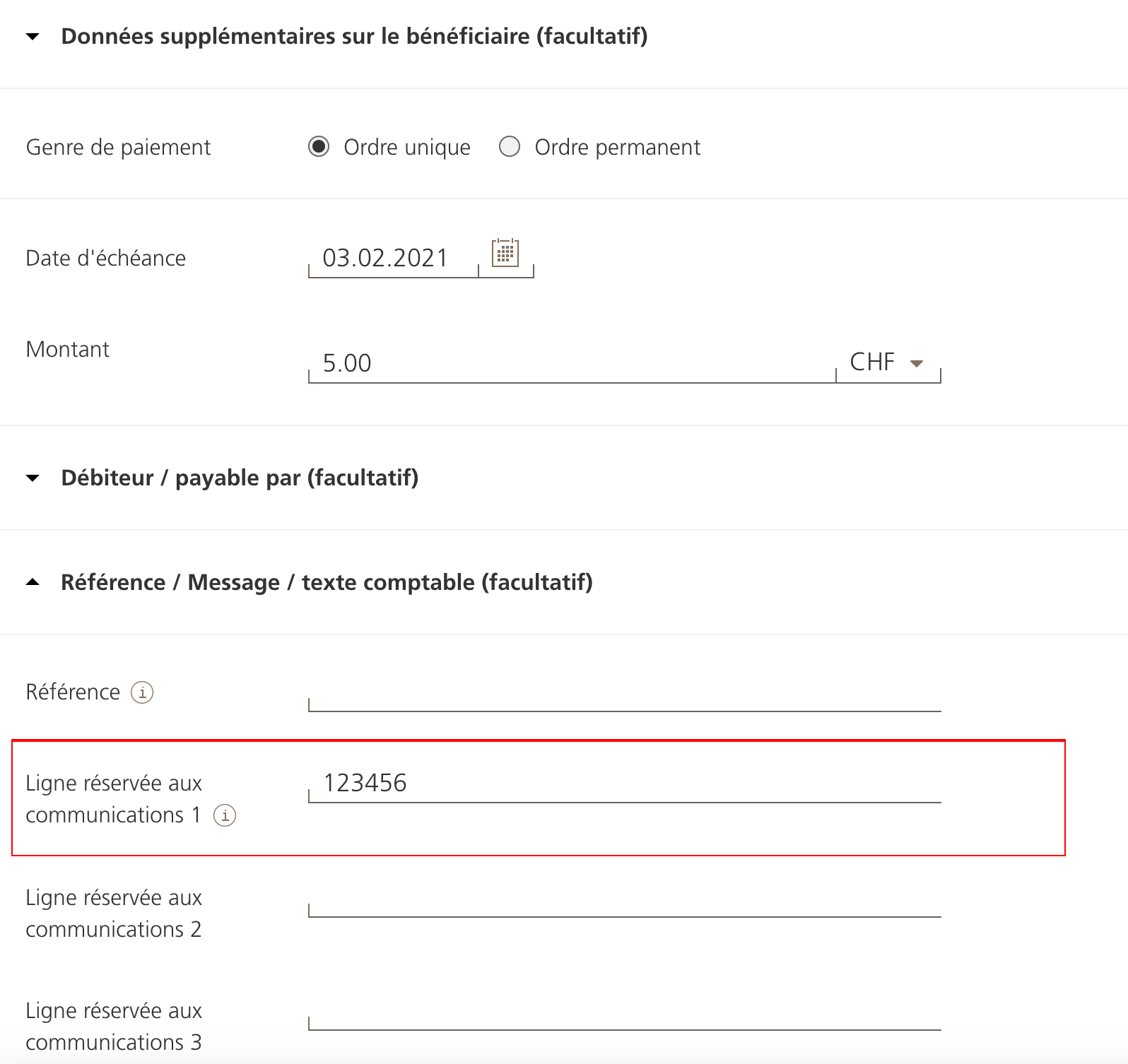
Task: Click the Débiteur / payable par heading
Action: pyautogui.click(x=240, y=478)
